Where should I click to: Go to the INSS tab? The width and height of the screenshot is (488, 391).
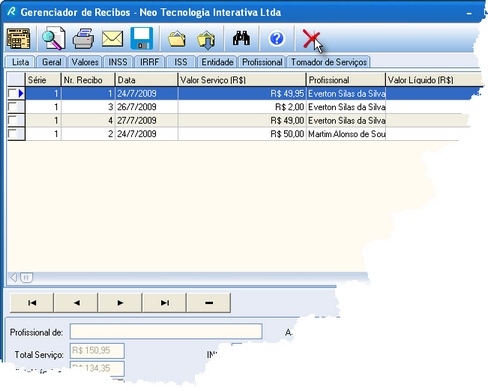click(118, 62)
